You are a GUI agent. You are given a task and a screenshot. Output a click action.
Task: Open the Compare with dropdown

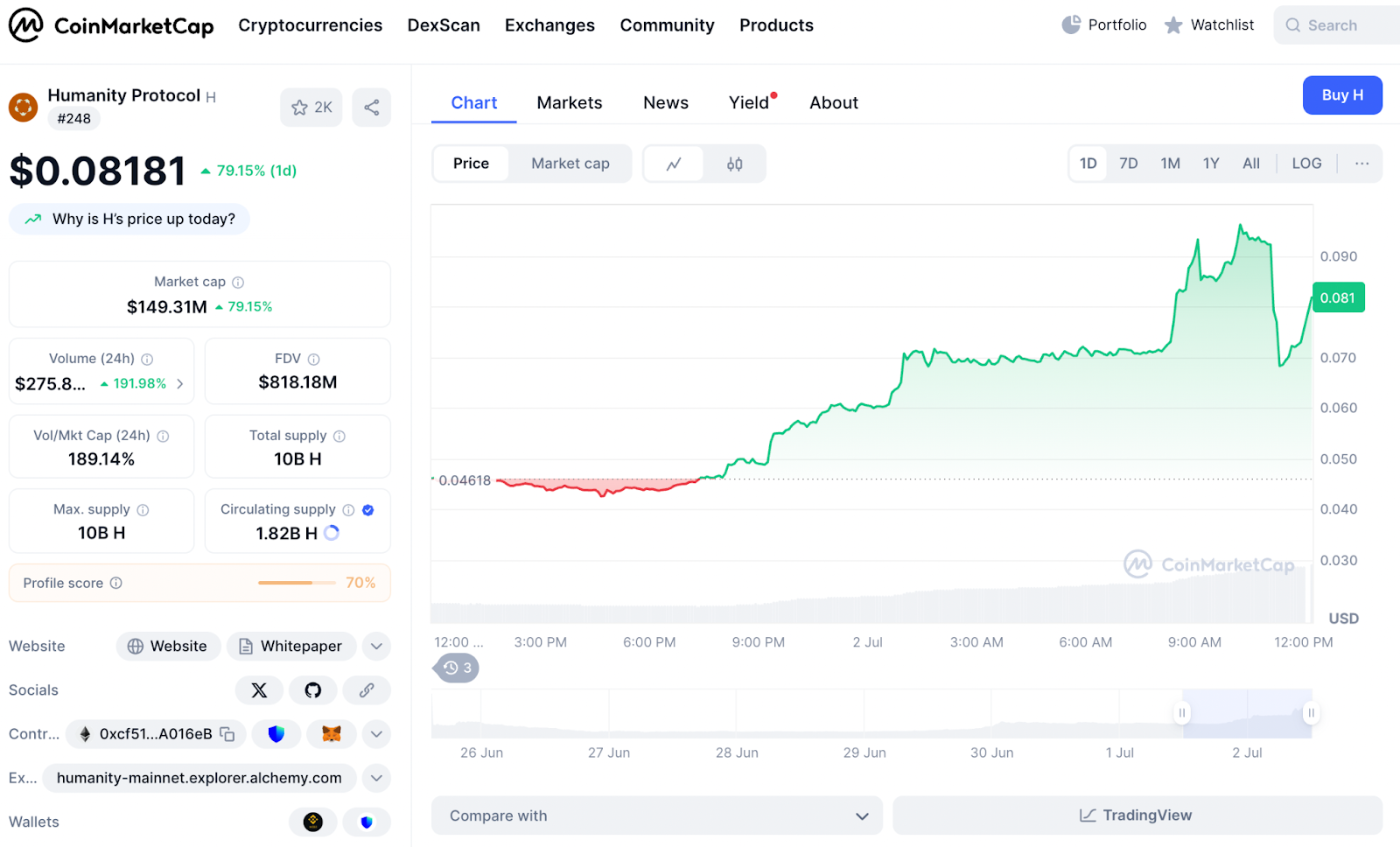pos(656,815)
